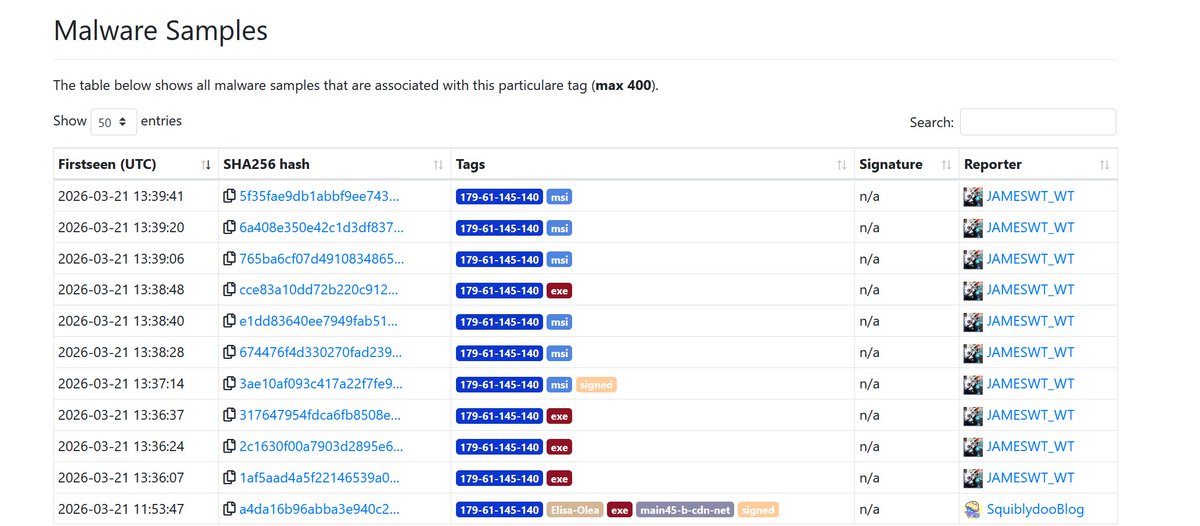
Task: Click msi tag in the 5f35fae9db1abbf9 row
Action: [559, 197]
